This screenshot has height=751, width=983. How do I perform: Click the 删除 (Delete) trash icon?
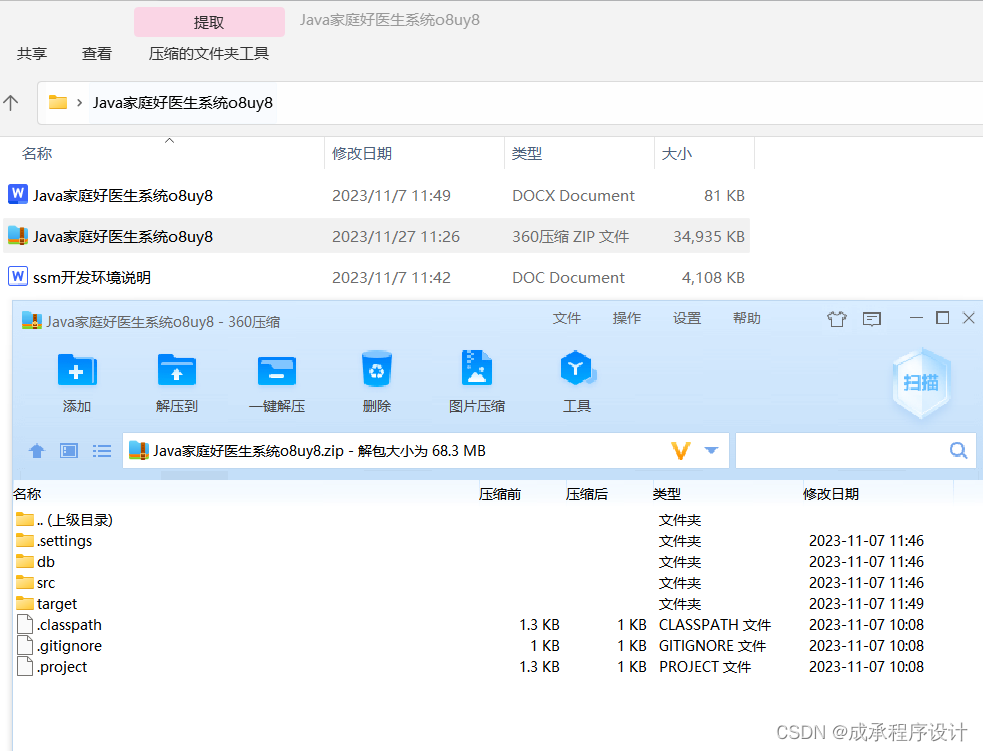(377, 369)
